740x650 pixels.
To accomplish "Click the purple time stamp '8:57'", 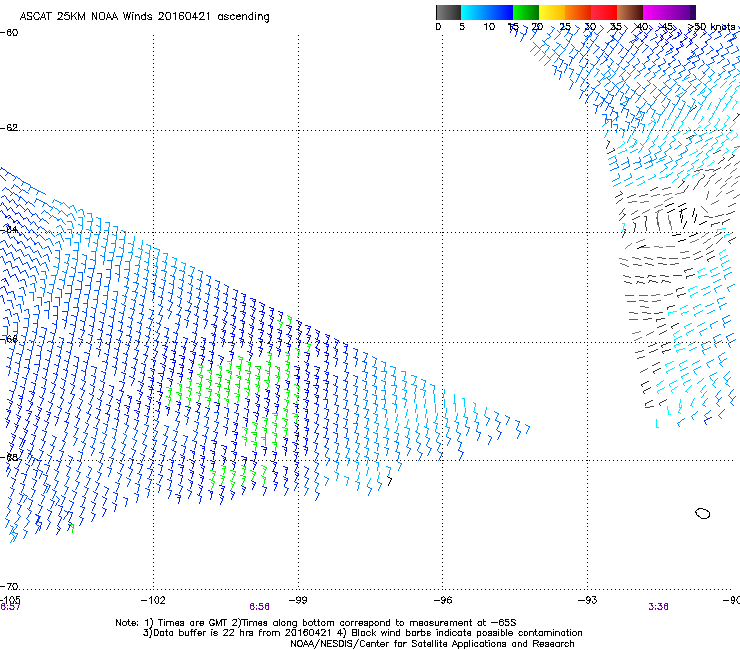I will tap(10, 607).
